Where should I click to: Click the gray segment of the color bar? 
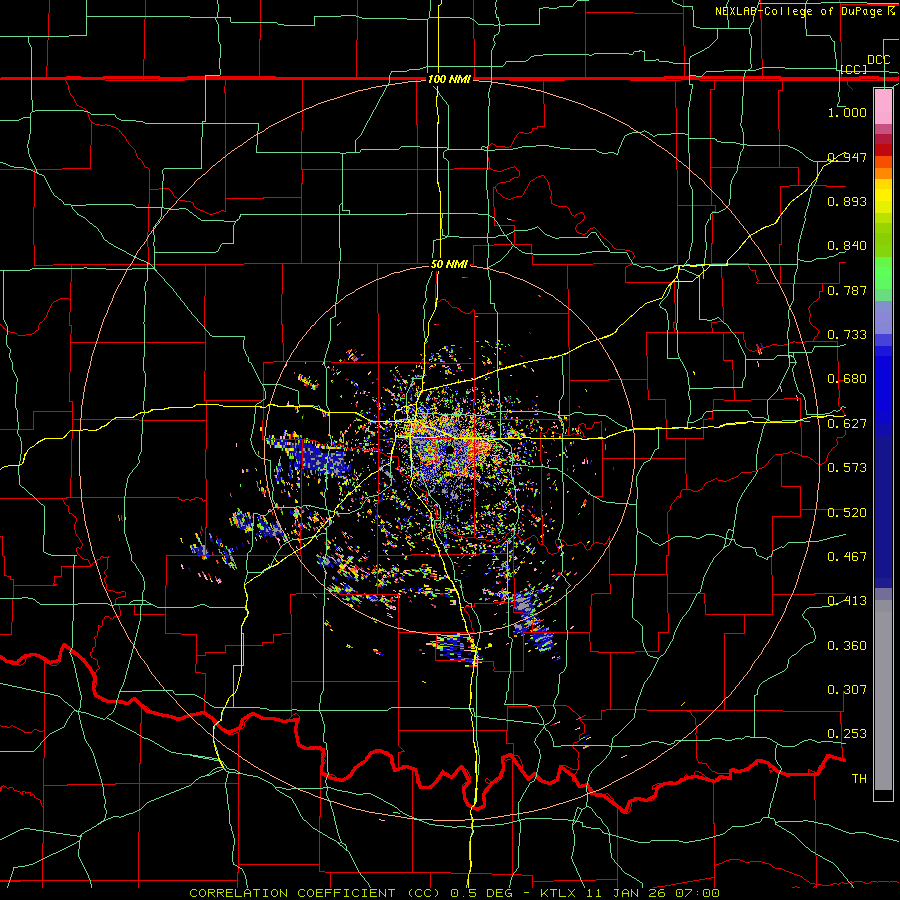[x=883, y=695]
